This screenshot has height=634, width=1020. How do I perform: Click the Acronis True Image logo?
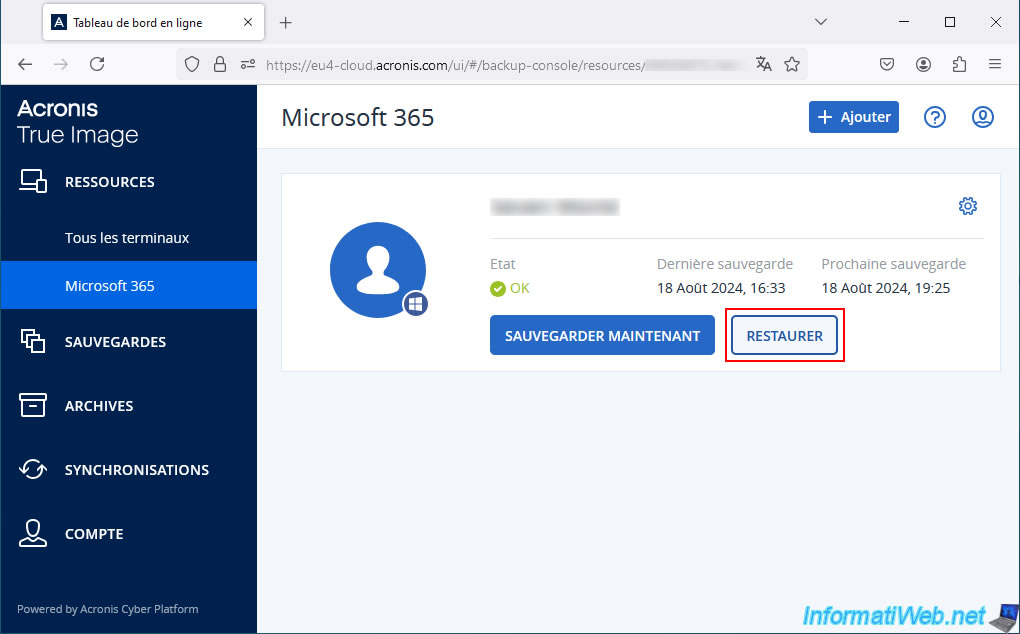[x=77, y=122]
